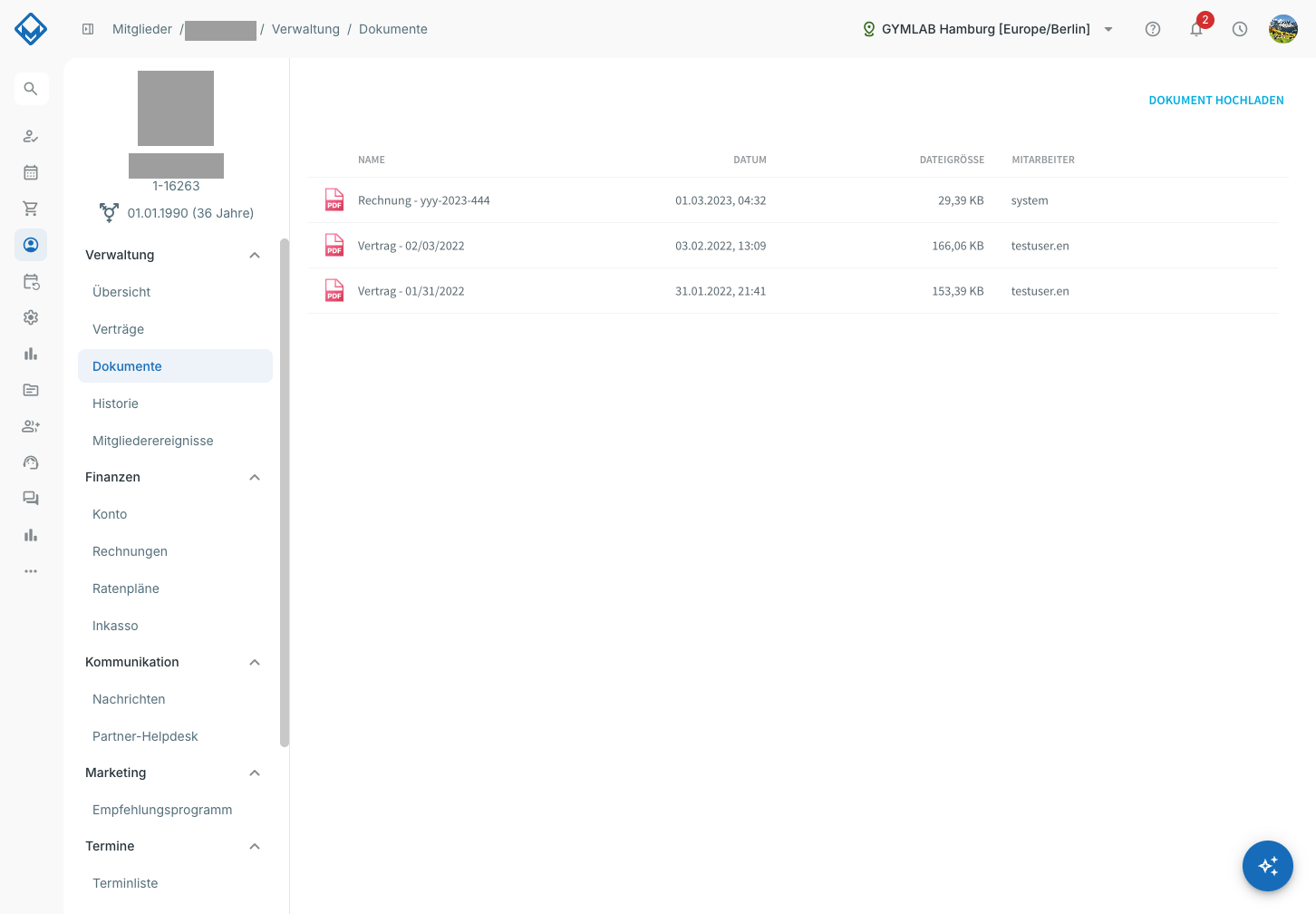Open the Historie menu item

175,404
